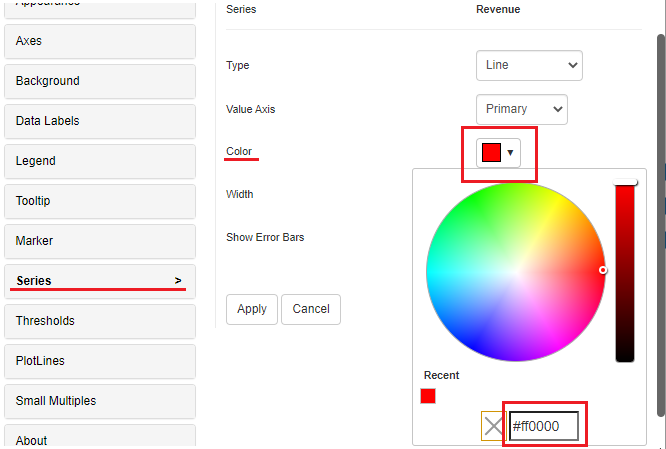Click the no-color crossed-out icon
The height and width of the screenshot is (449, 666).
tap(492, 427)
